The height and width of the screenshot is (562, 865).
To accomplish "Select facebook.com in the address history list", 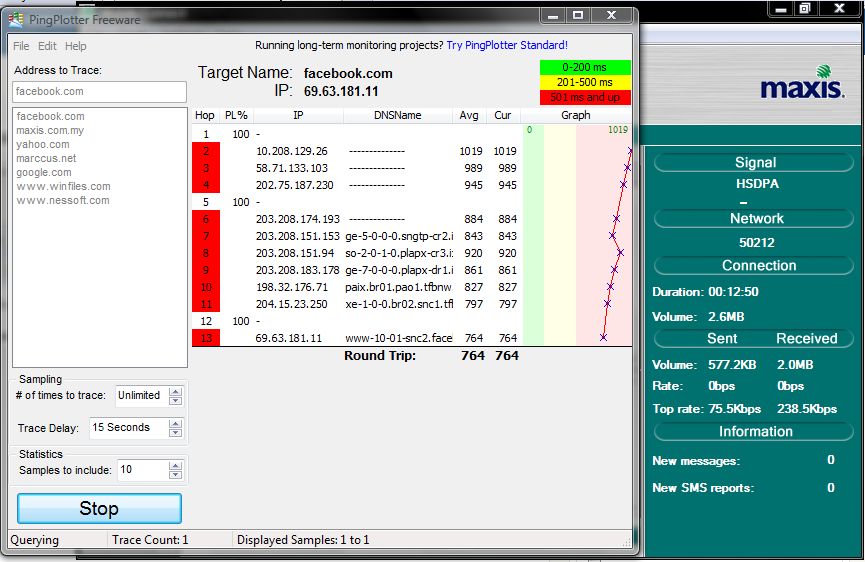I will point(50,116).
